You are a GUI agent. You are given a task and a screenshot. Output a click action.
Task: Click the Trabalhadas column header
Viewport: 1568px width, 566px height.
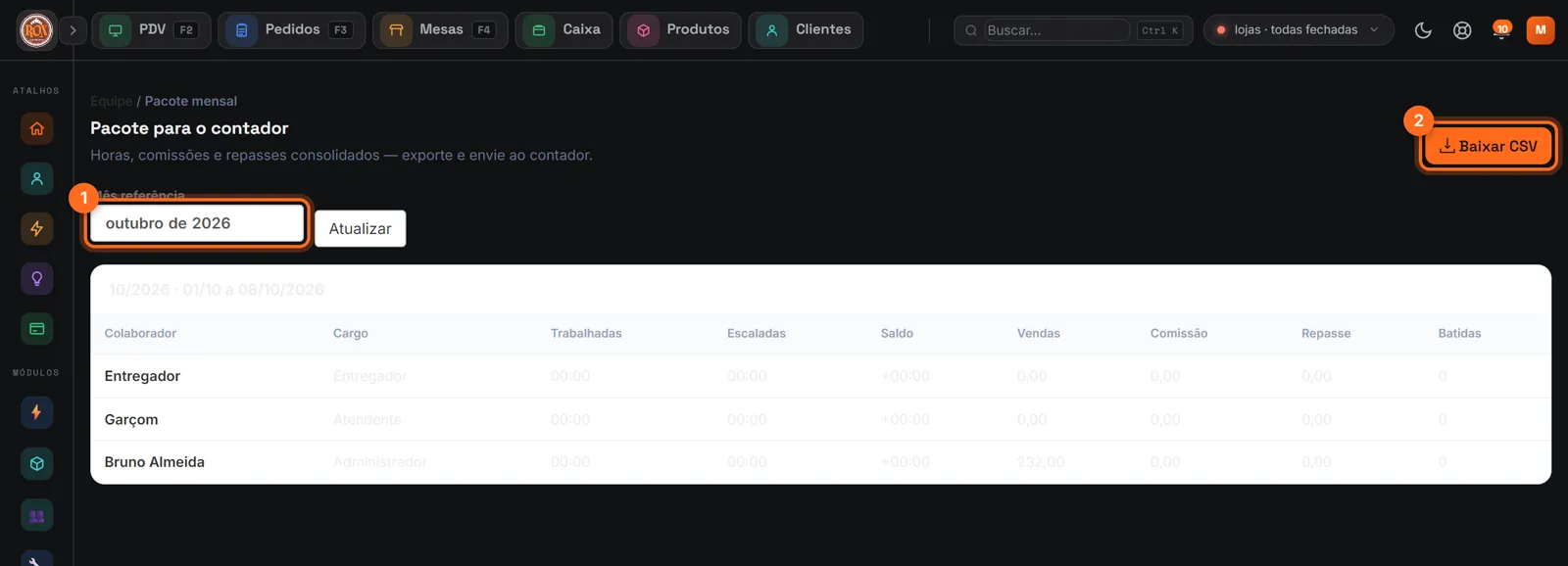click(586, 333)
